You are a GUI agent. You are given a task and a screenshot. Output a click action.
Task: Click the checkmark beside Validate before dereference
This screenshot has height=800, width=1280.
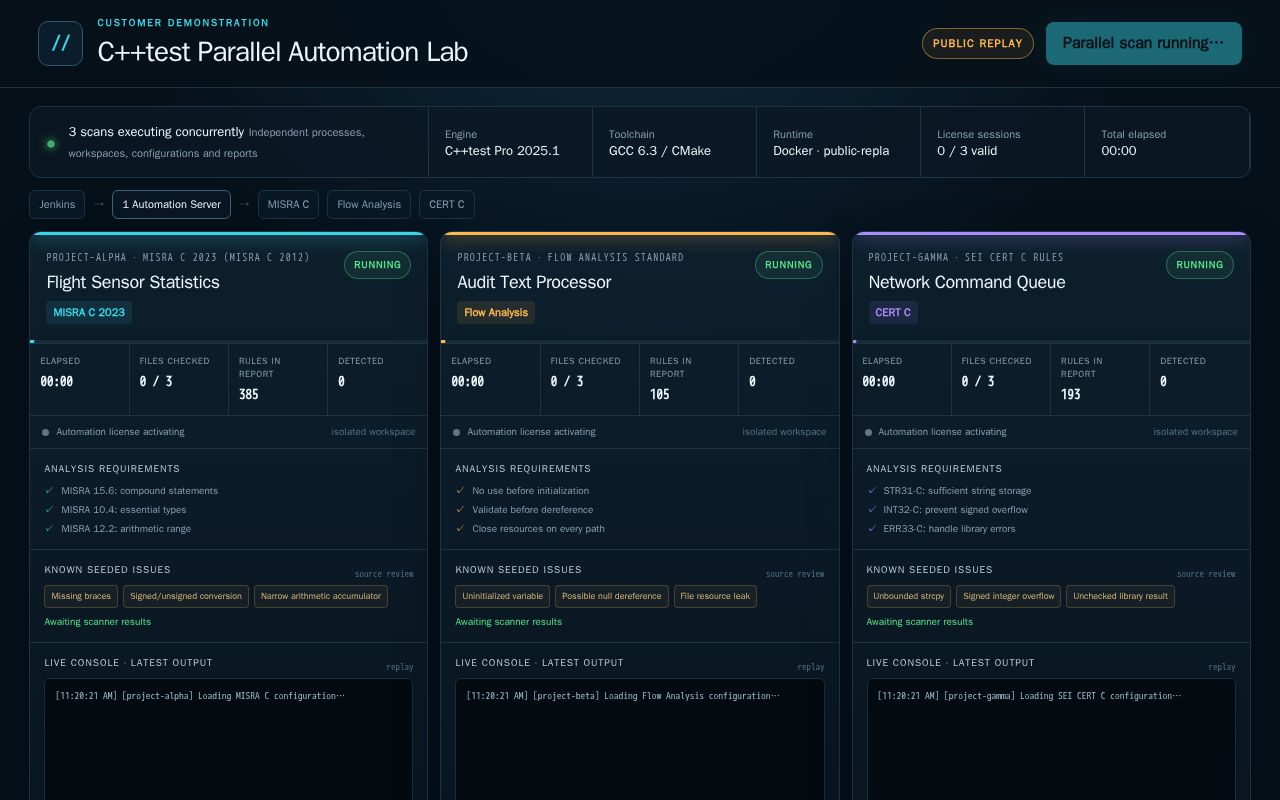pos(460,509)
